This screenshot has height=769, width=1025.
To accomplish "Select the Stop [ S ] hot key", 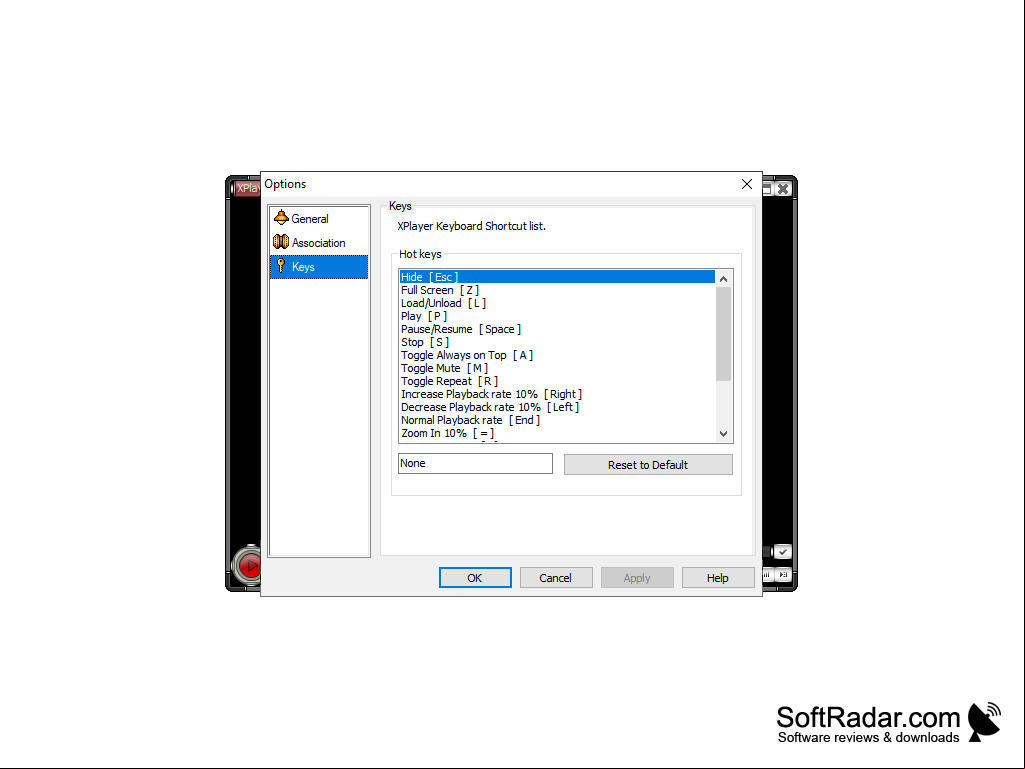I will 557,342.
